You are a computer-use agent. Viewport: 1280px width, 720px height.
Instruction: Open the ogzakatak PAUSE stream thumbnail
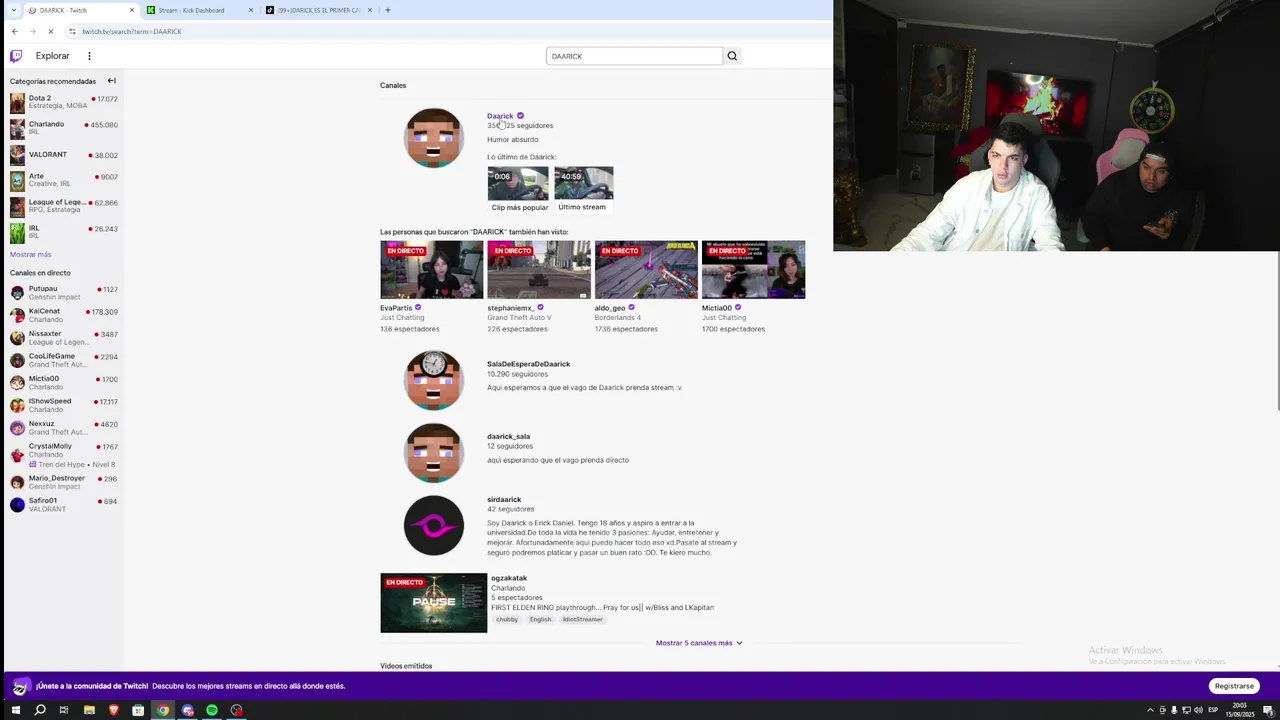pos(433,603)
